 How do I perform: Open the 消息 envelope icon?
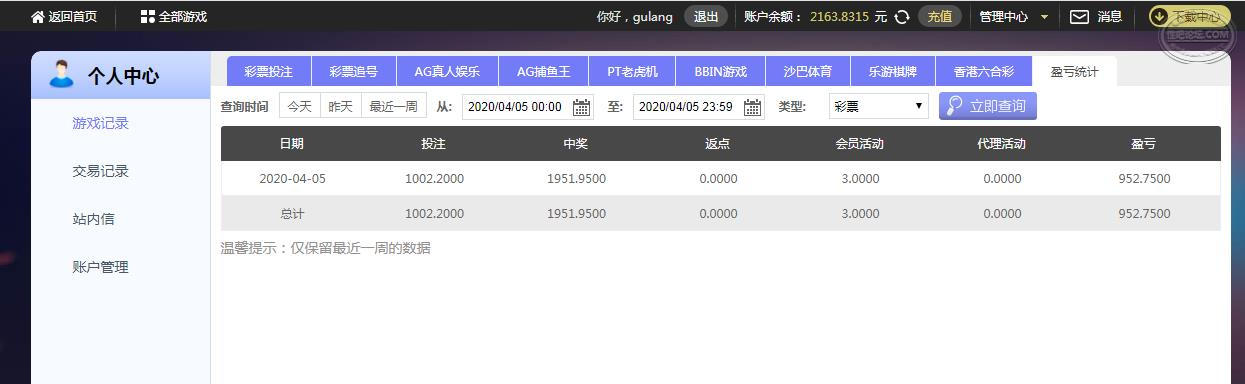coord(1079,17)
